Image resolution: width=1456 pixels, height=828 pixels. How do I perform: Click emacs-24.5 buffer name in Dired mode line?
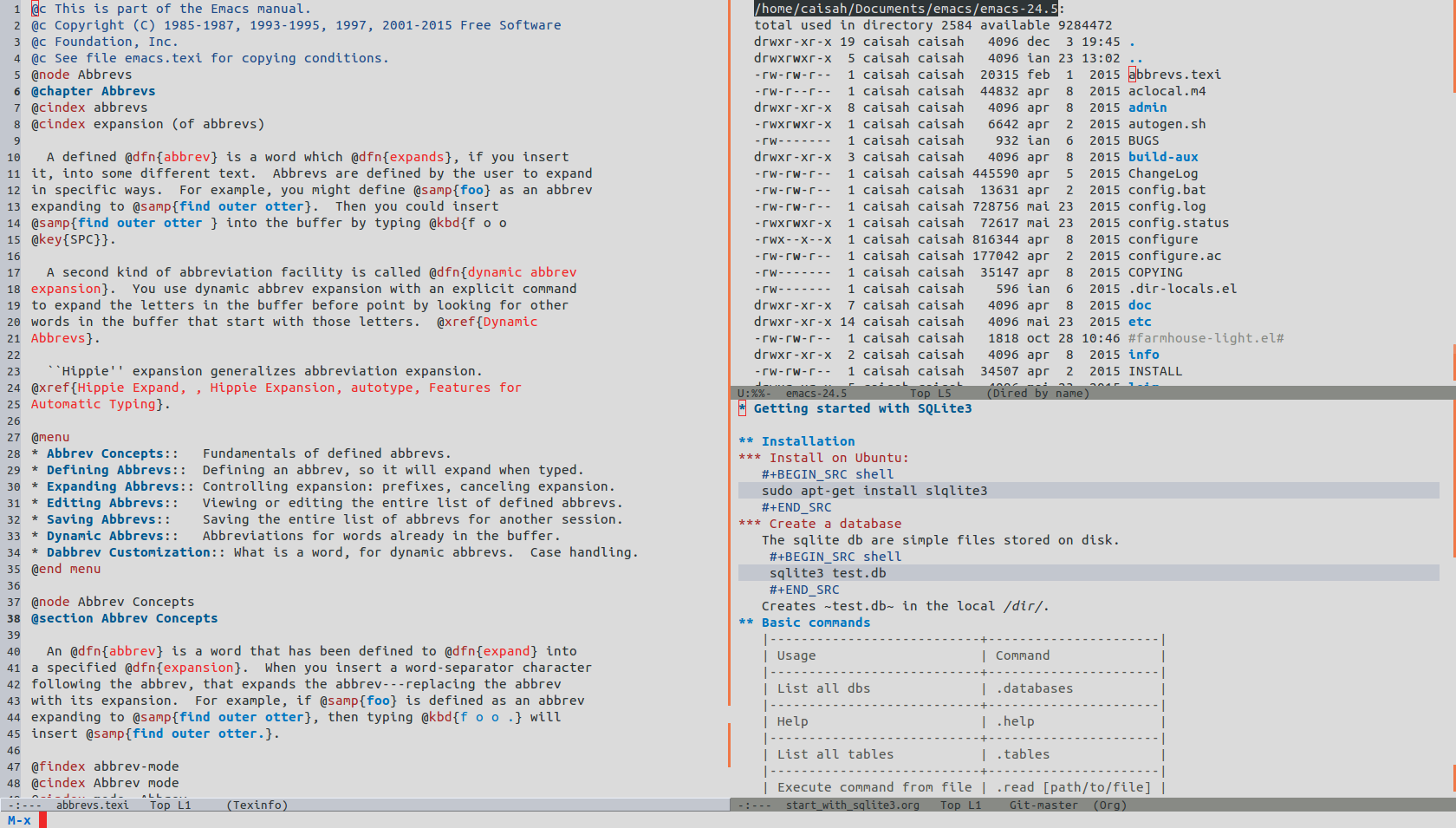click(x=816, y=393)
